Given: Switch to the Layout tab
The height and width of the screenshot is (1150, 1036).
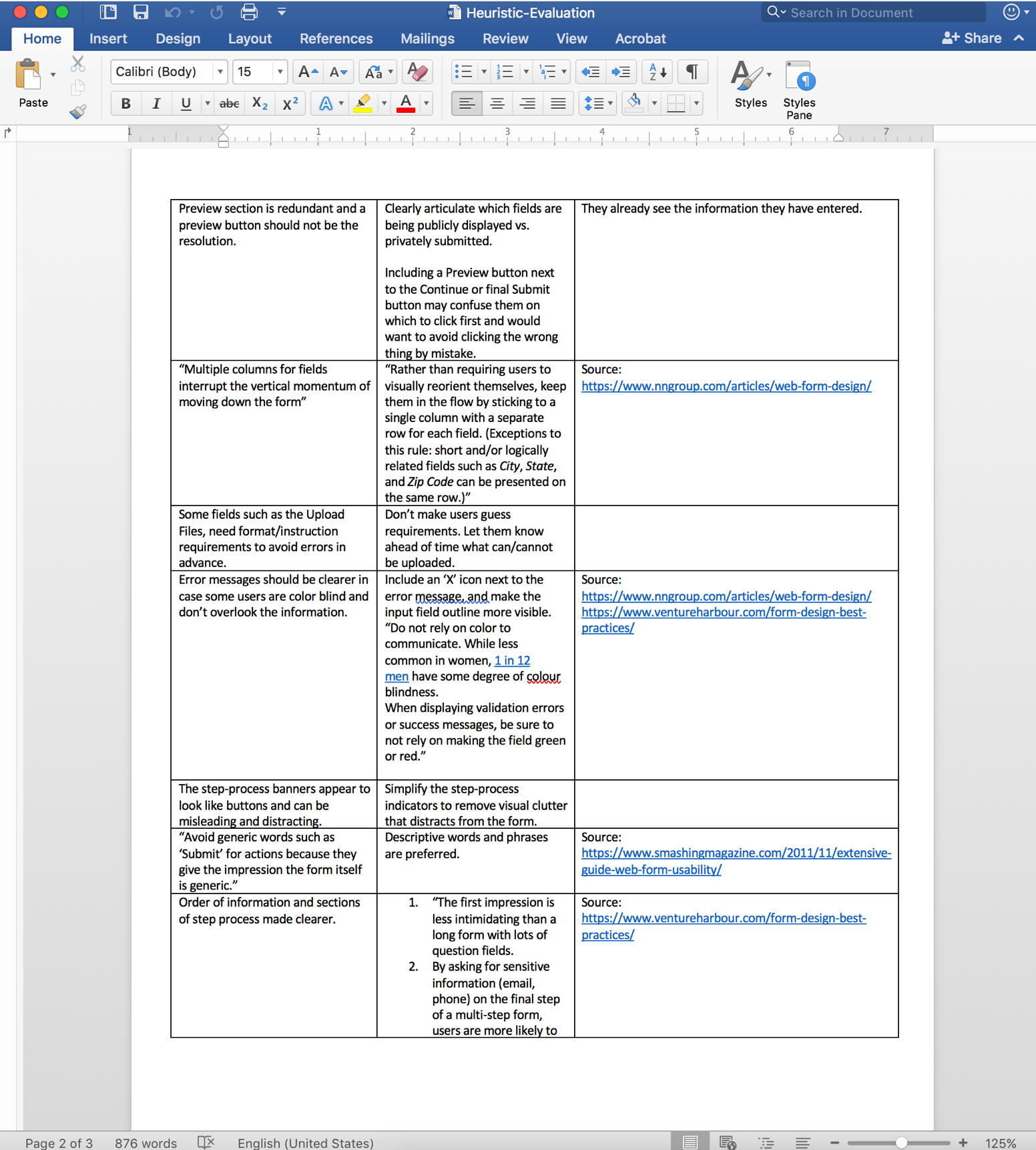Looking at the screenshot, I should [250, 39].
